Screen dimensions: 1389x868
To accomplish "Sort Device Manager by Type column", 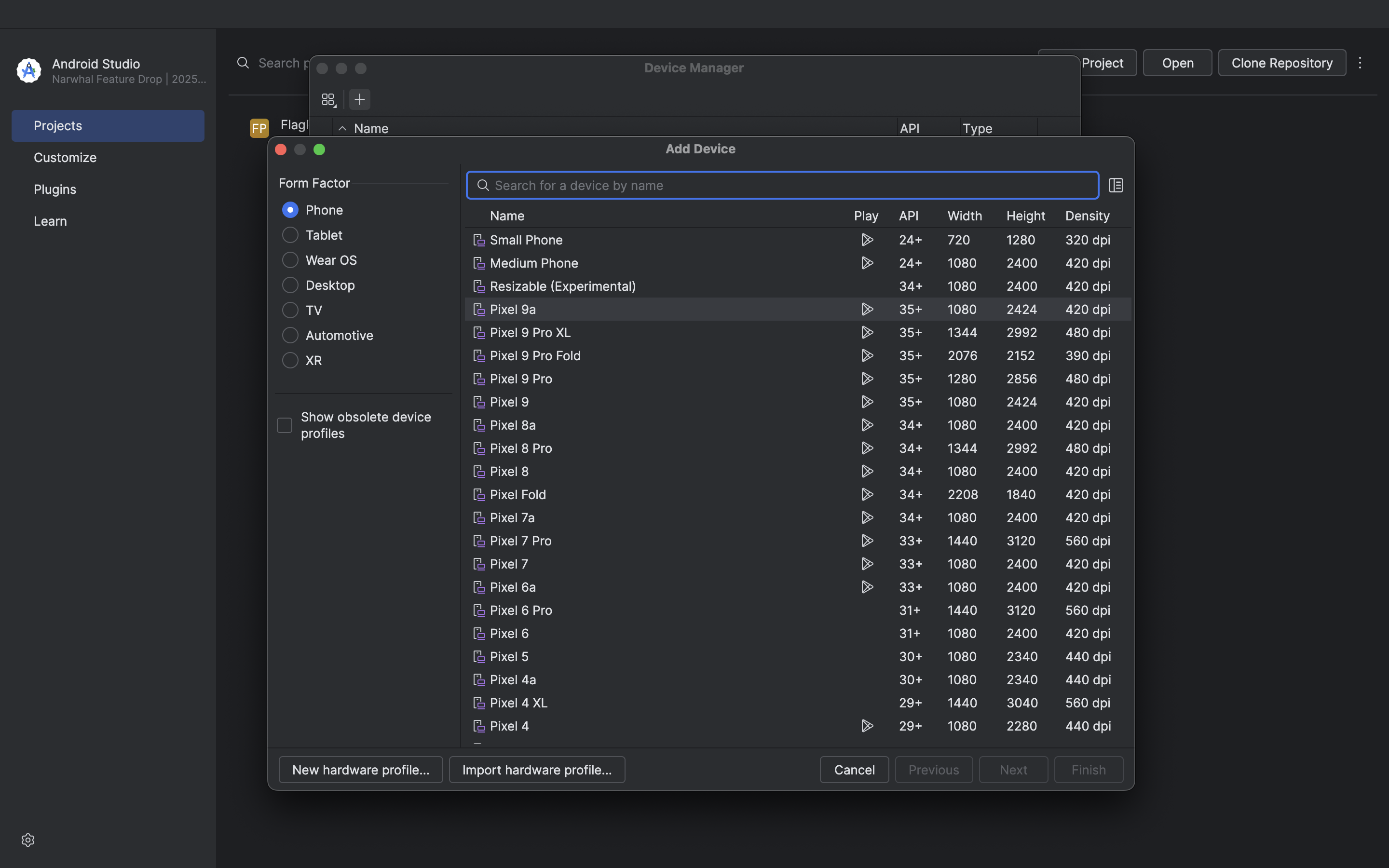I will (978, 129).
